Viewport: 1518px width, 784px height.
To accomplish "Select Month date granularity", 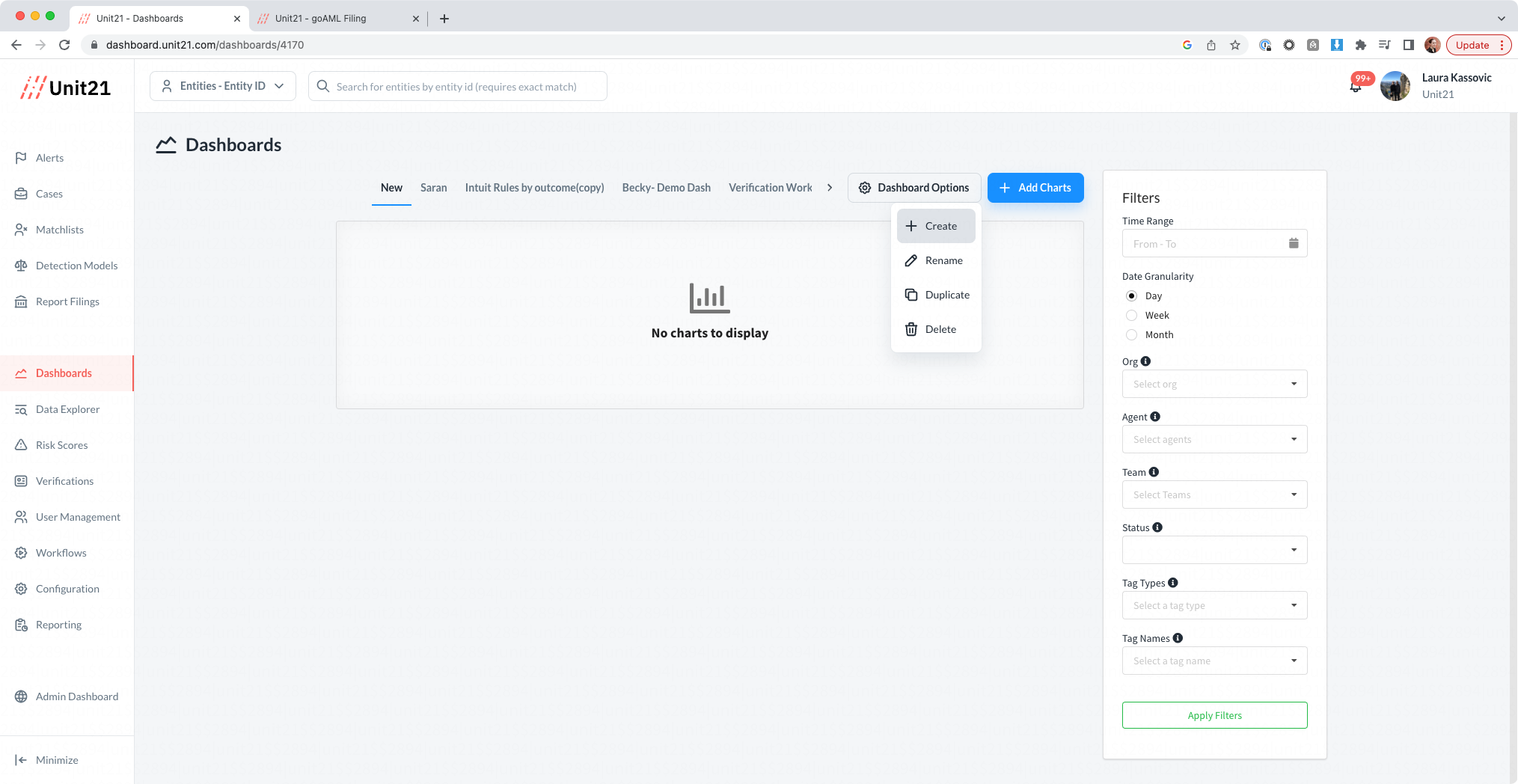I will click(x=1131, y=335).
